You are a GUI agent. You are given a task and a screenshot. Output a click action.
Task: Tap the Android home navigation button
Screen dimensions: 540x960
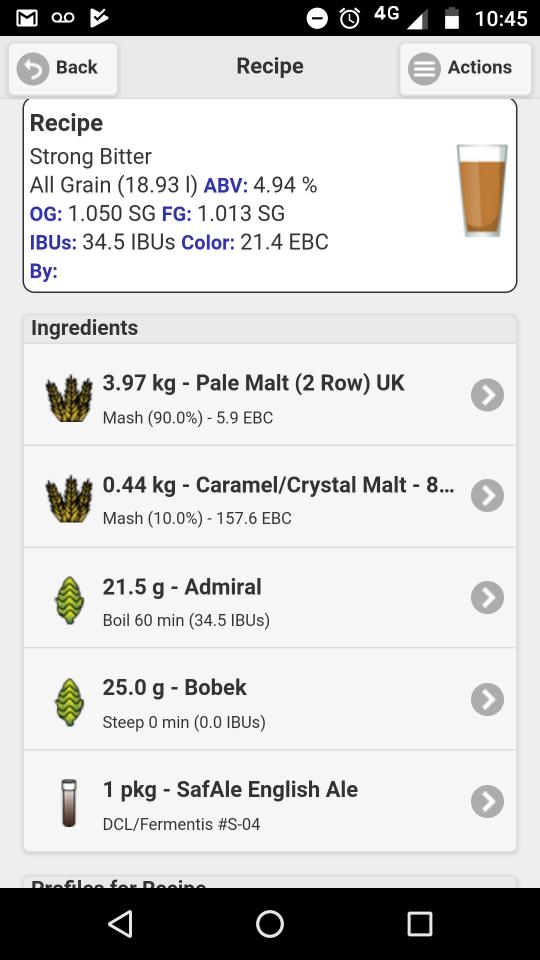270,924
